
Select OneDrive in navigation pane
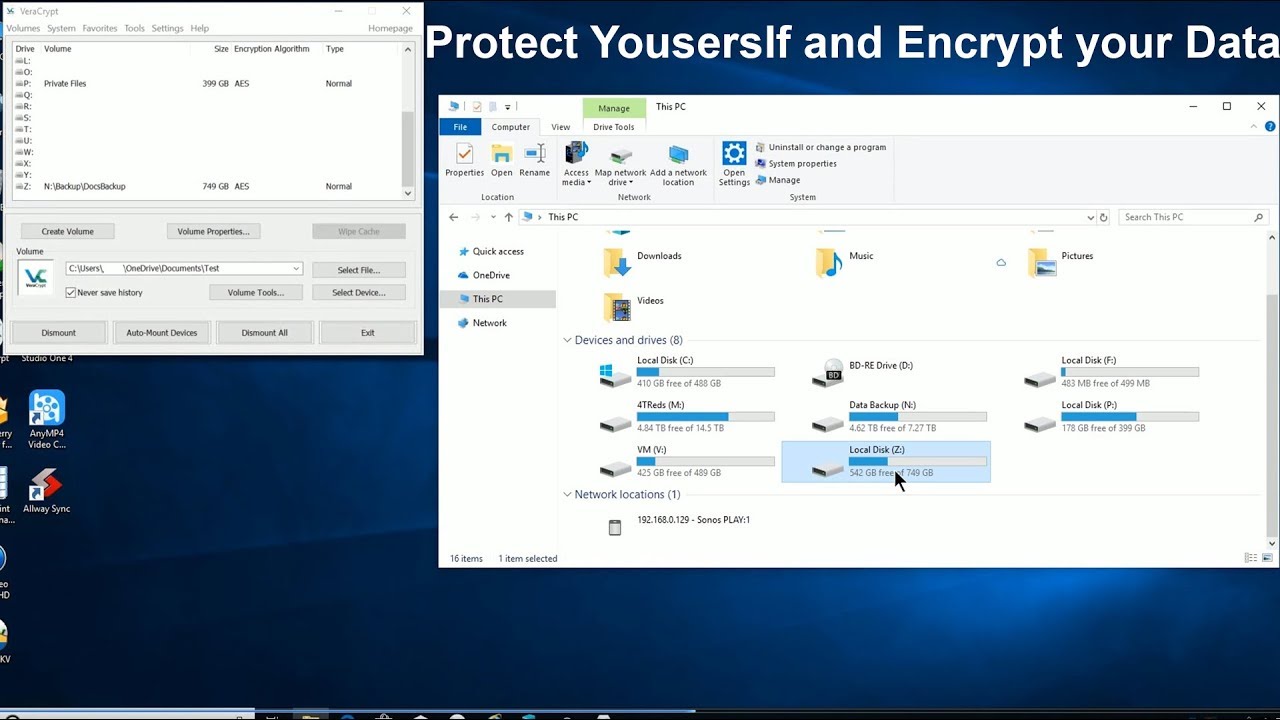point(491,275)
